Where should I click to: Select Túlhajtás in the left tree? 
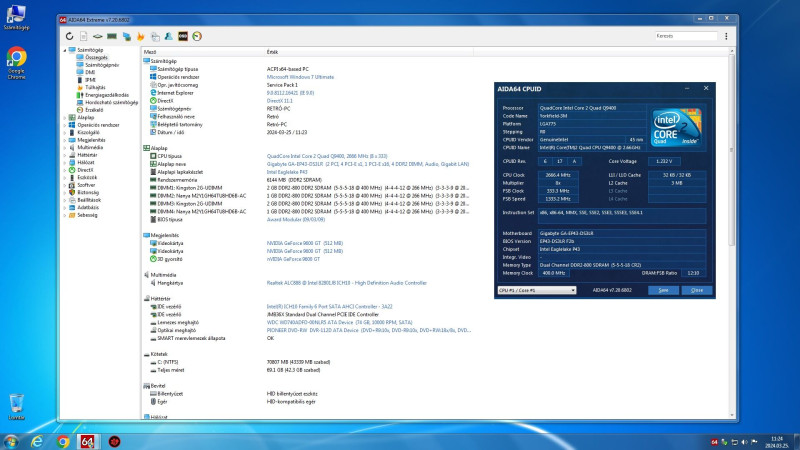(x=95, y=87)
